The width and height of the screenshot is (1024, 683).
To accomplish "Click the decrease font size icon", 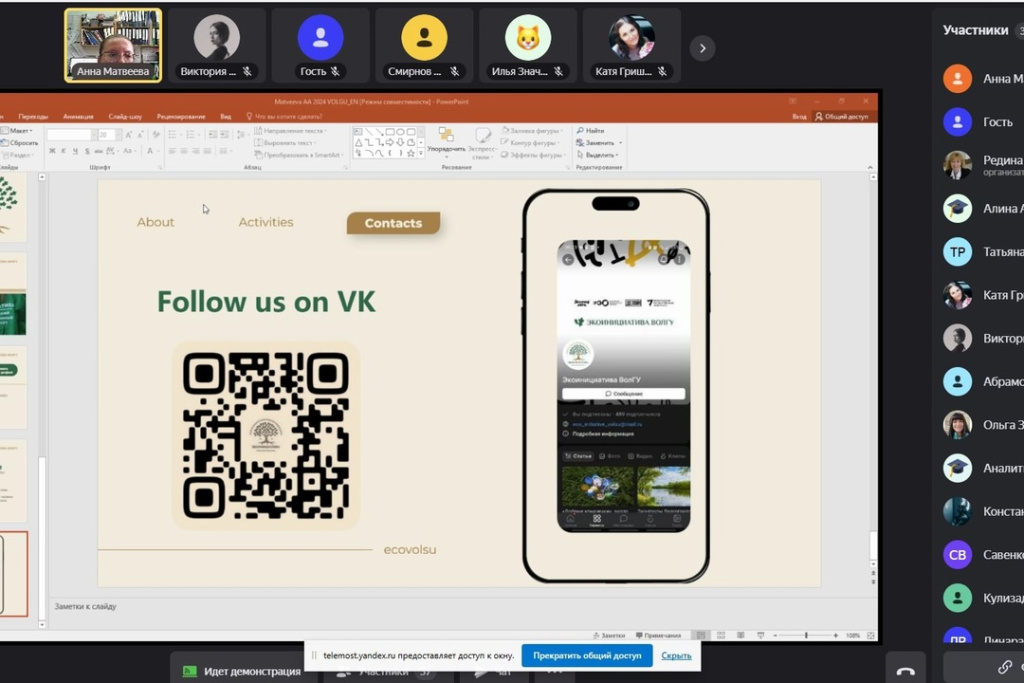I will pos(140,135).
